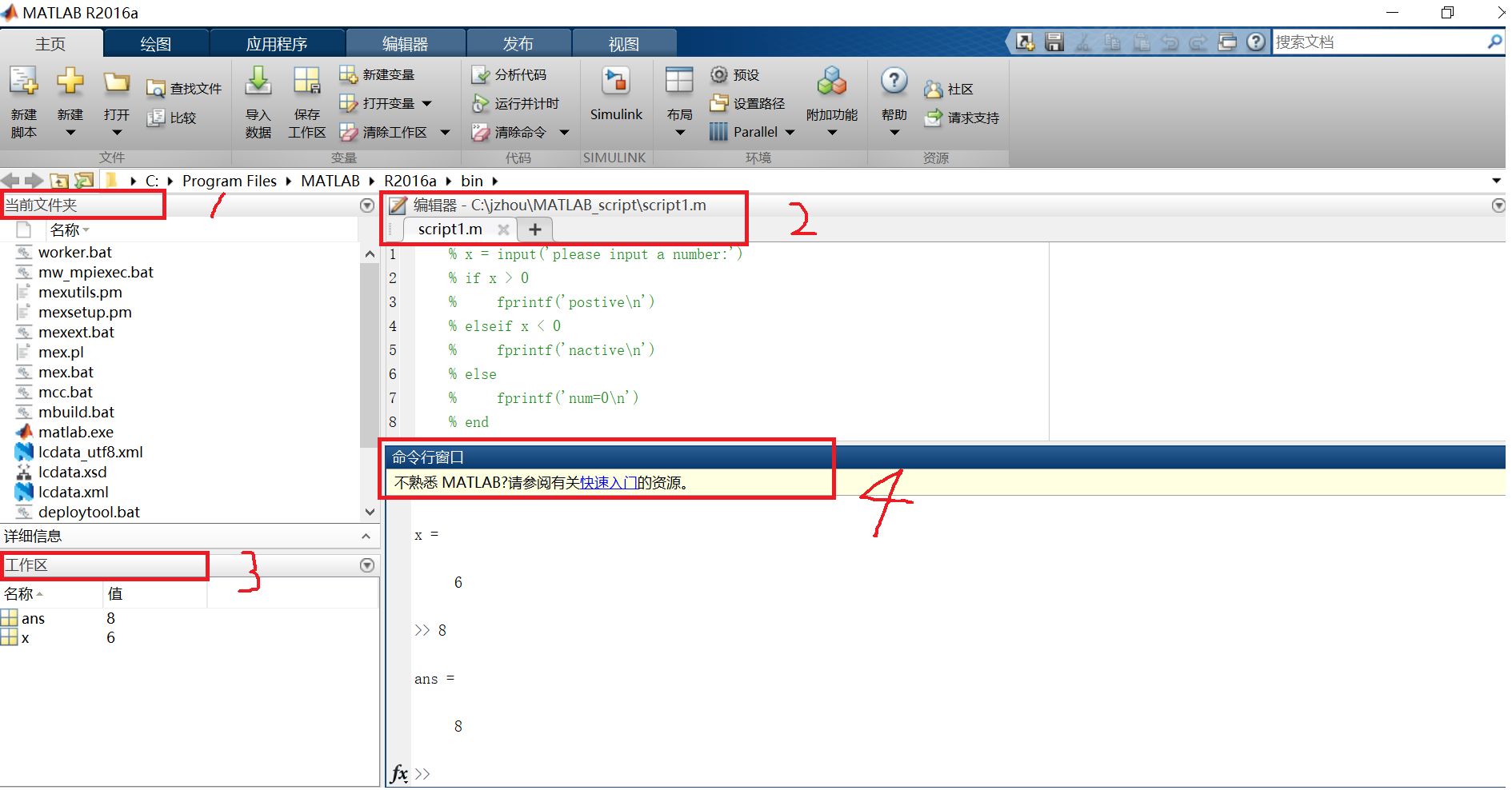
Task: Click the Add-Ons (附加功能) icon
Action: point(832,82)
